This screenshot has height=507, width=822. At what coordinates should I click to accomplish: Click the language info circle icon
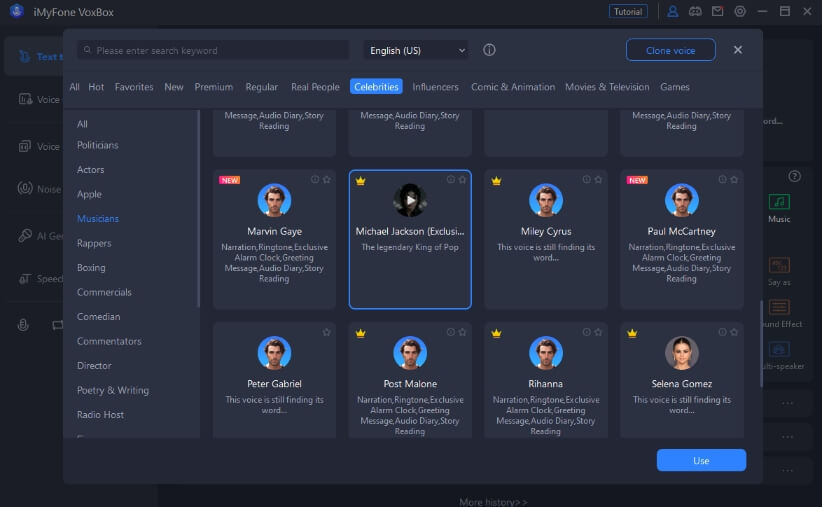tap(489, 50)
